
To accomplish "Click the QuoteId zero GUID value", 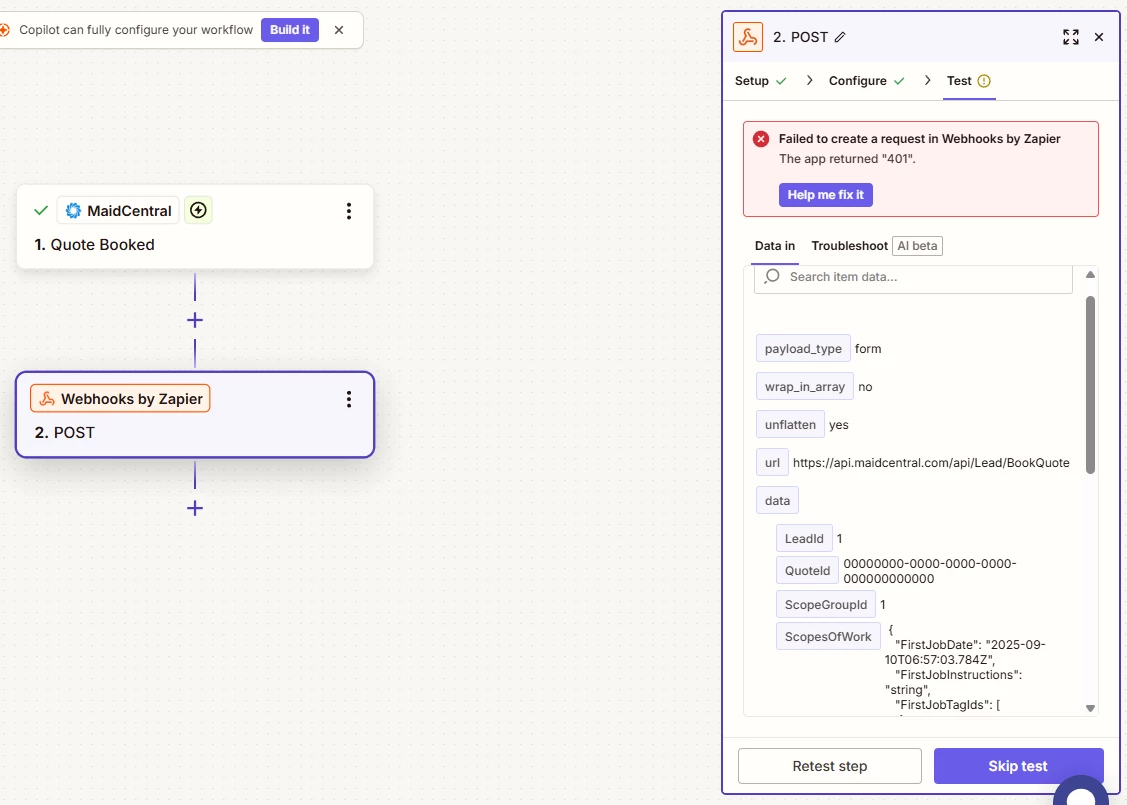I will coord(929,571).
